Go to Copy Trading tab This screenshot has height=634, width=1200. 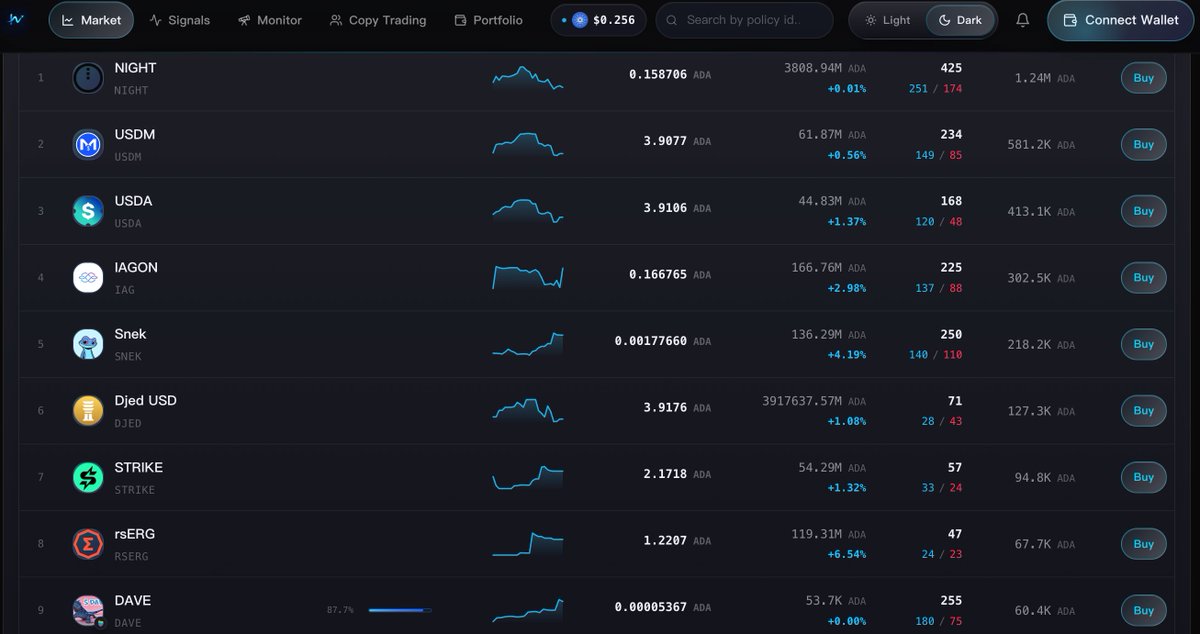click(378, 20)
